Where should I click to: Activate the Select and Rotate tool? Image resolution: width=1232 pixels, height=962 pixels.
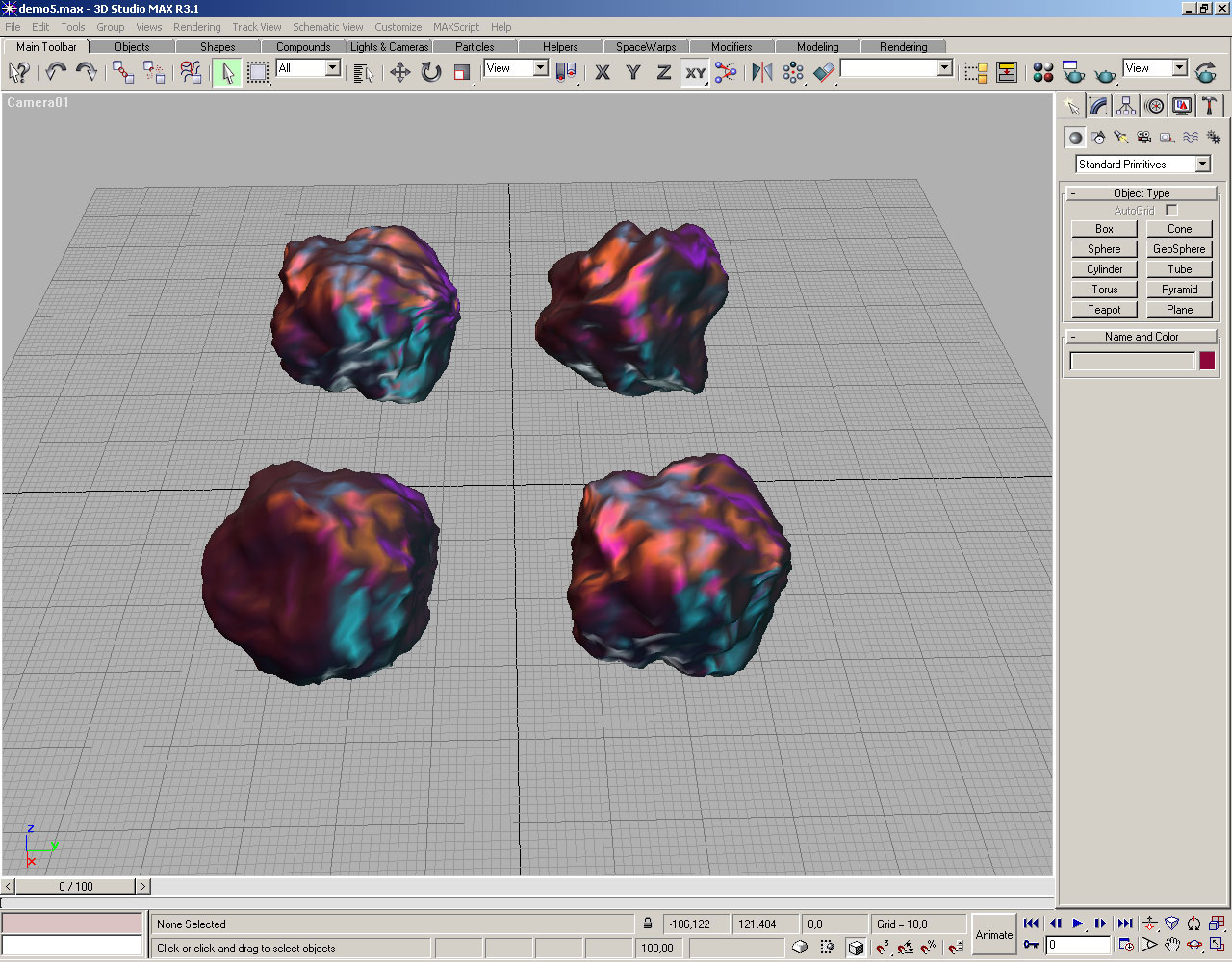(x=430, y=72)
